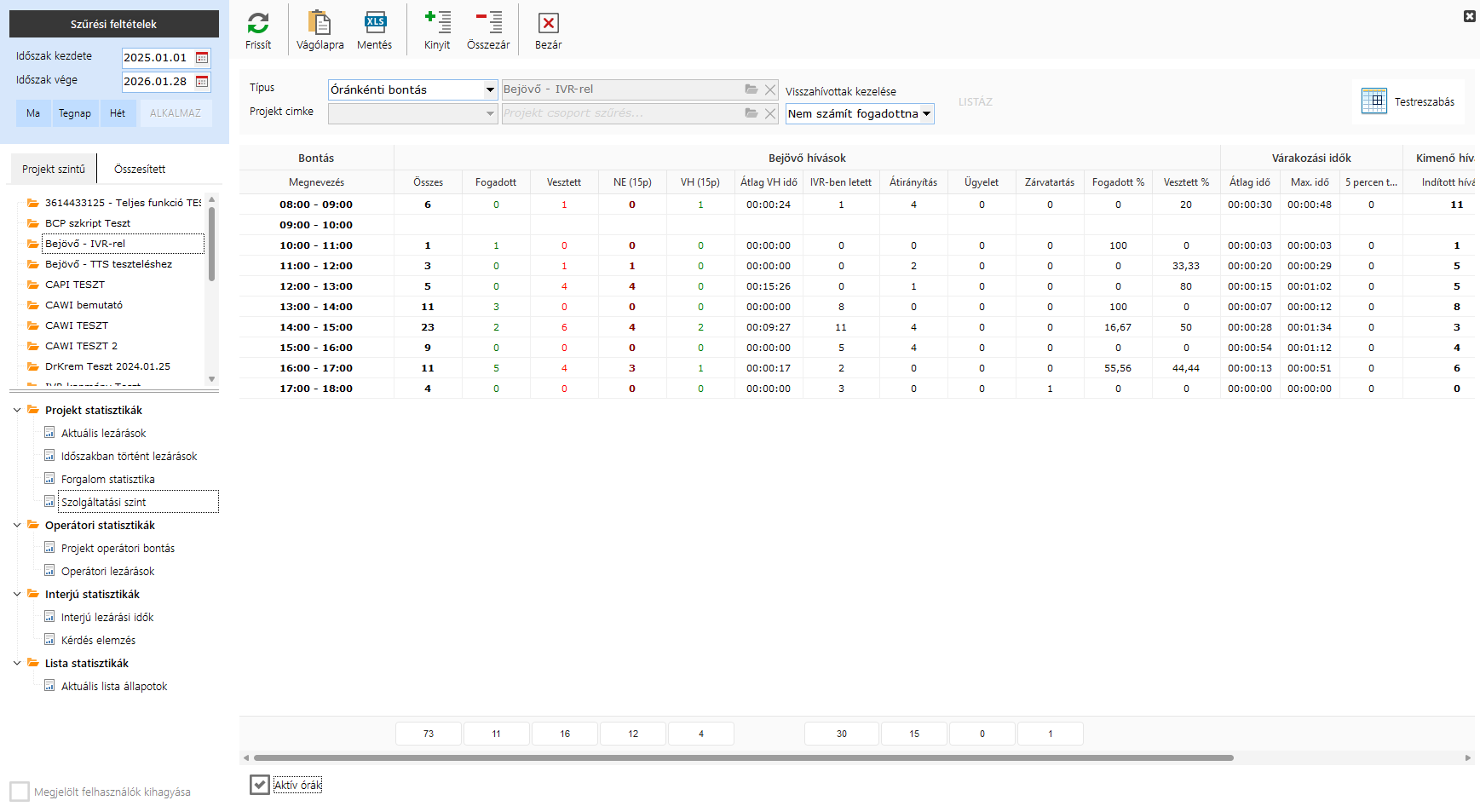Enable Megjelölt felhasználók kihagyása checkbox
The height and width of the screenshot is (812, 1480).
click(x=20, y=792)
